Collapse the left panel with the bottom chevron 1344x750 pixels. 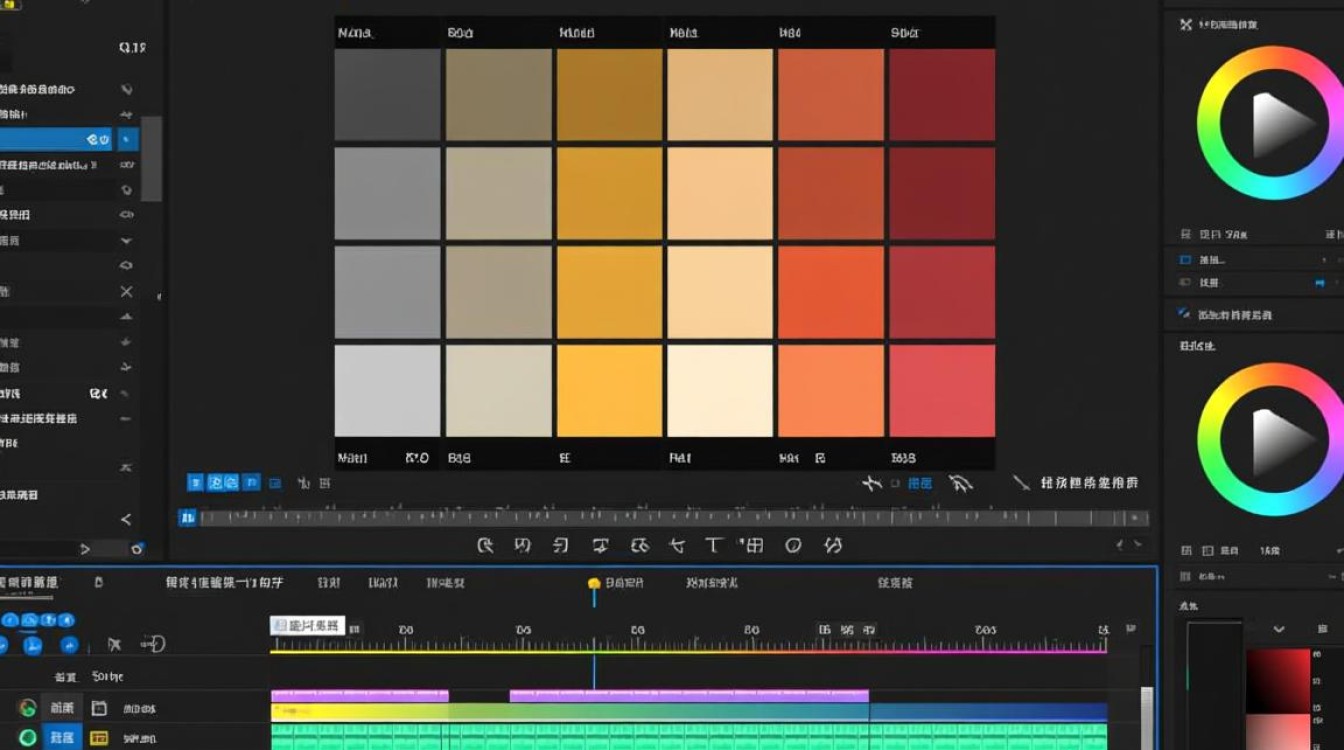pyautogui.click(x=126, y=519)
